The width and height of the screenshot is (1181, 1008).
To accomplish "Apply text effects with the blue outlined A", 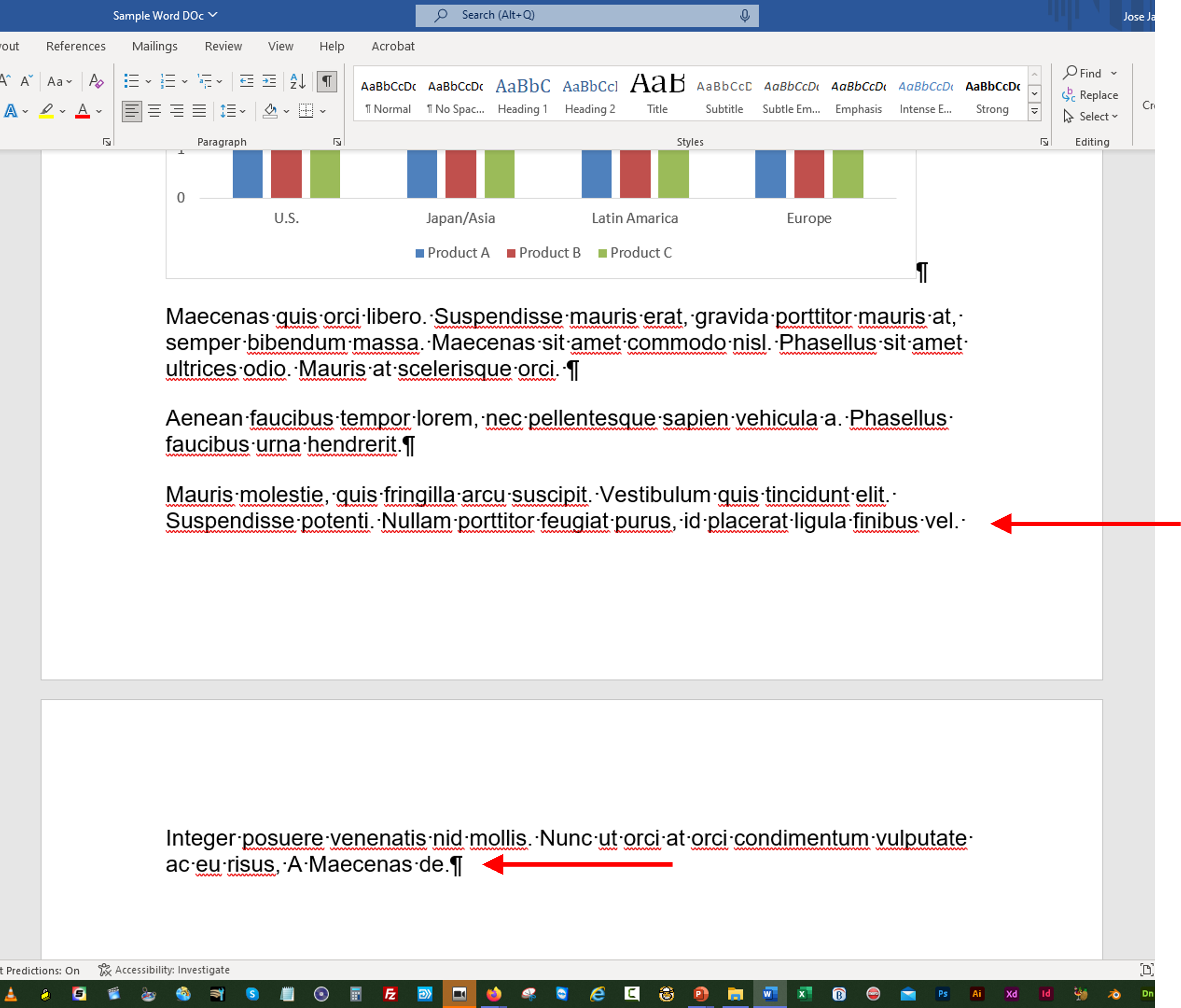I will [10, 111].
